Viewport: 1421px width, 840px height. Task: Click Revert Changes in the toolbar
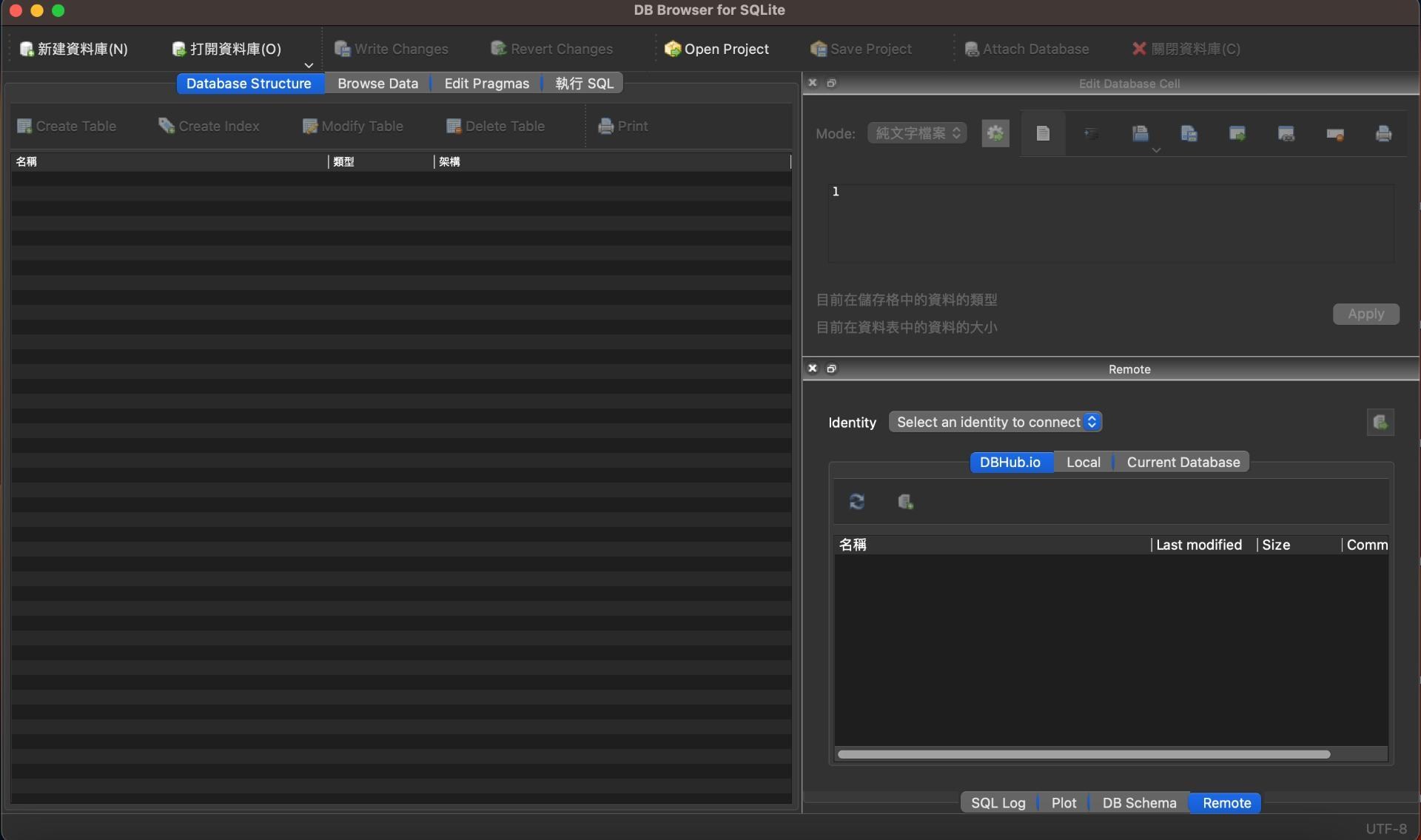pyautogui.click(x=551, y=49)
